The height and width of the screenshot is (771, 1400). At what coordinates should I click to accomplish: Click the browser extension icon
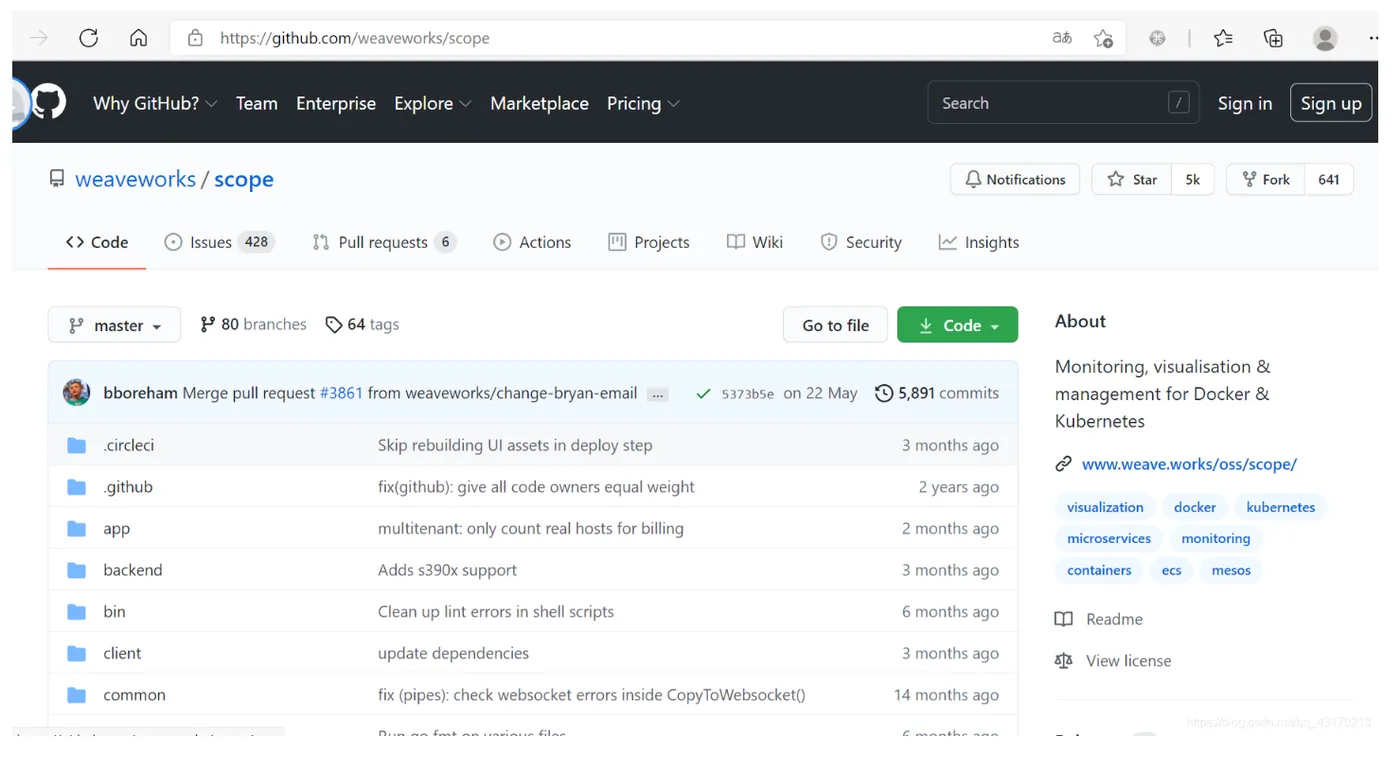point(1157,38)
